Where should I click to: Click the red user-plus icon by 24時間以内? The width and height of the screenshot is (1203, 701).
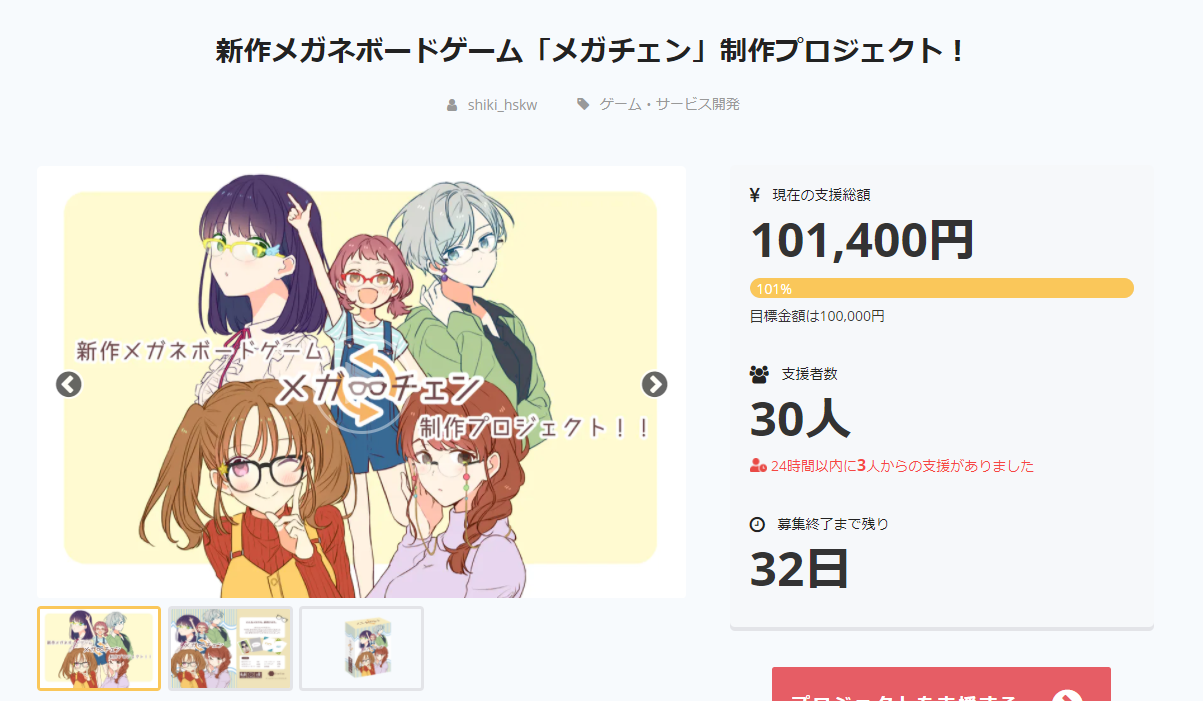coord(758,466)
